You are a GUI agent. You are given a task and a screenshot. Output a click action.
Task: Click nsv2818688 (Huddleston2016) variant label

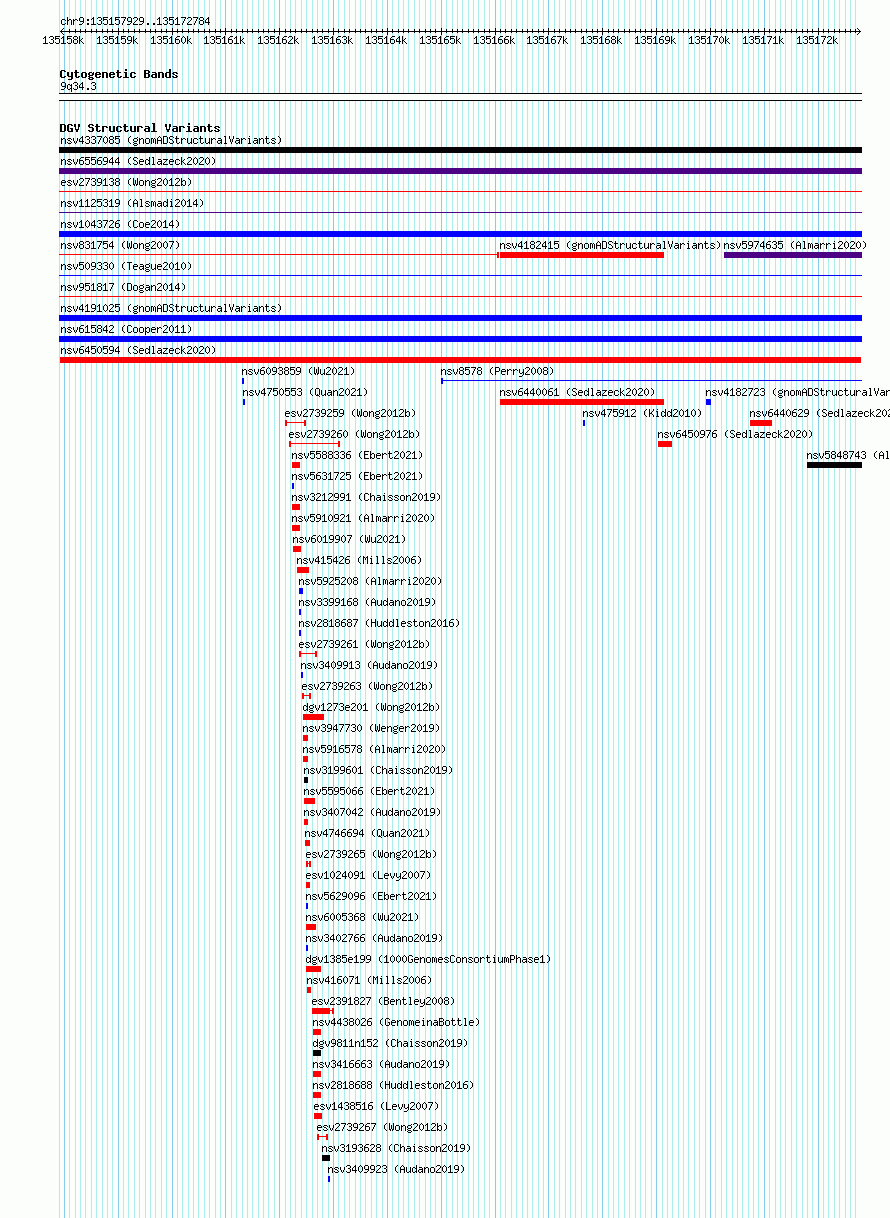(x=394, y=1085)
